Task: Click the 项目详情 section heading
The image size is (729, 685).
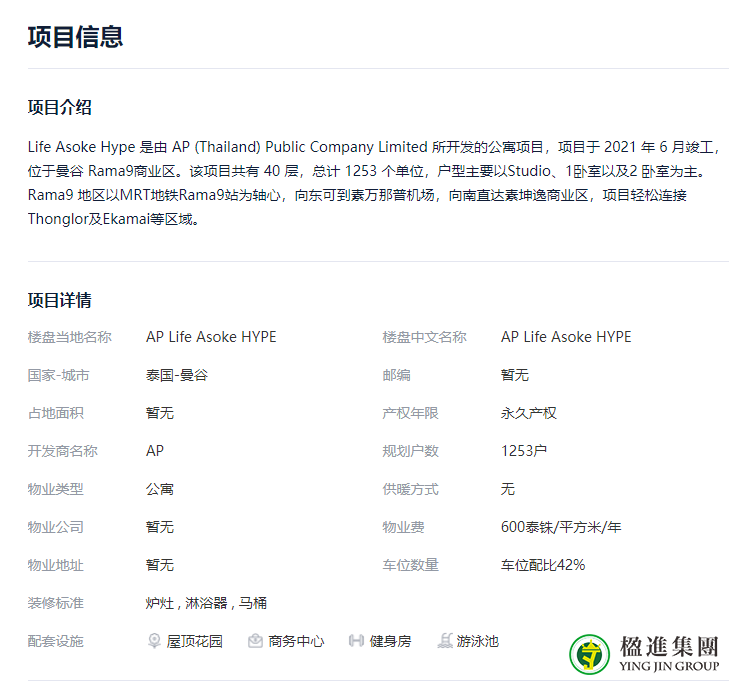Action: (x=60, y=300)
